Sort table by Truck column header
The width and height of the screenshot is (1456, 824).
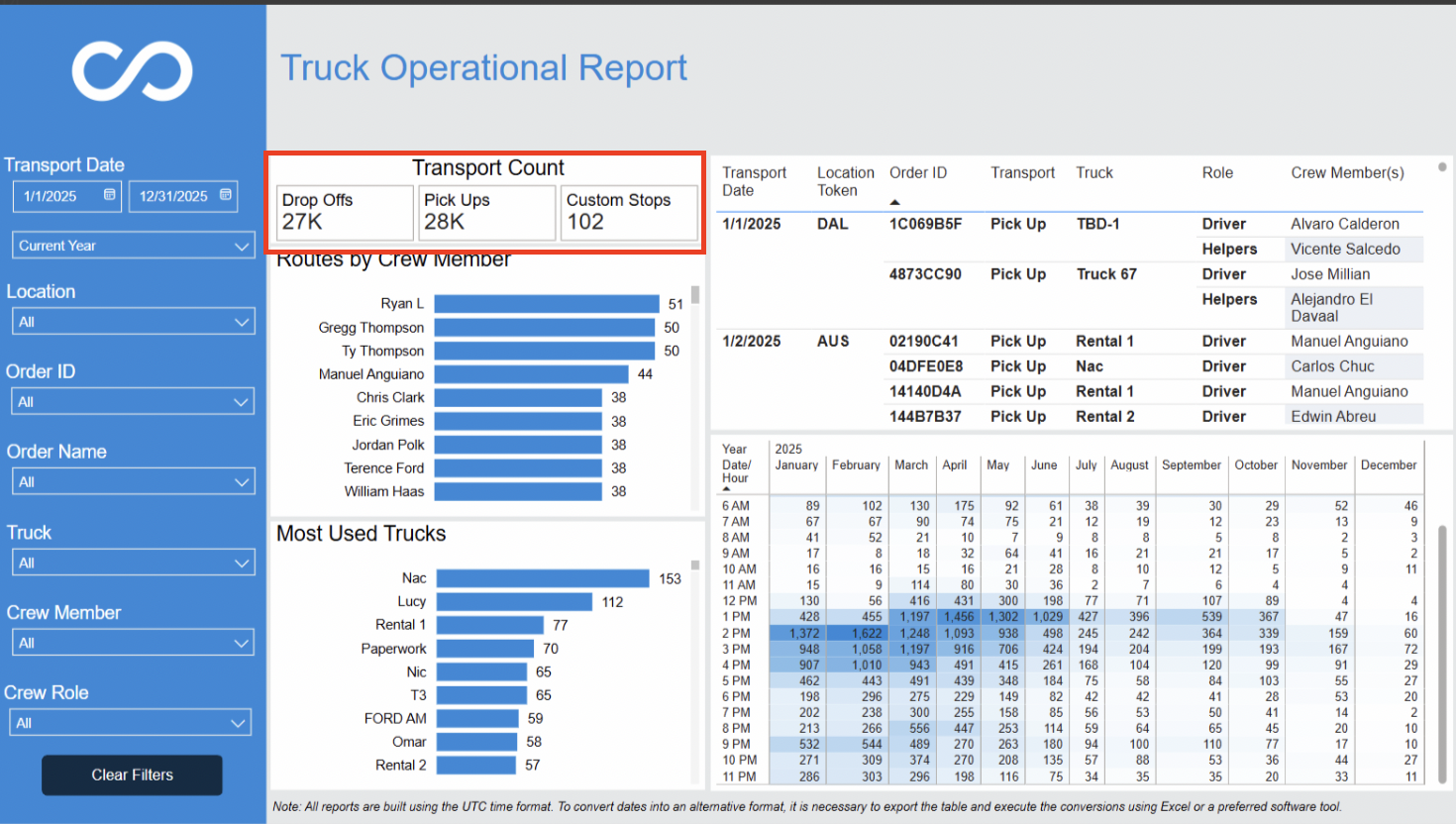click(1094, 172)
